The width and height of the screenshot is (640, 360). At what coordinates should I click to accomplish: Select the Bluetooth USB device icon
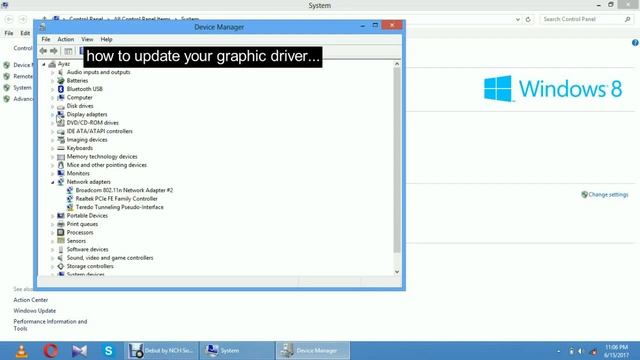[x=61, y=89]
